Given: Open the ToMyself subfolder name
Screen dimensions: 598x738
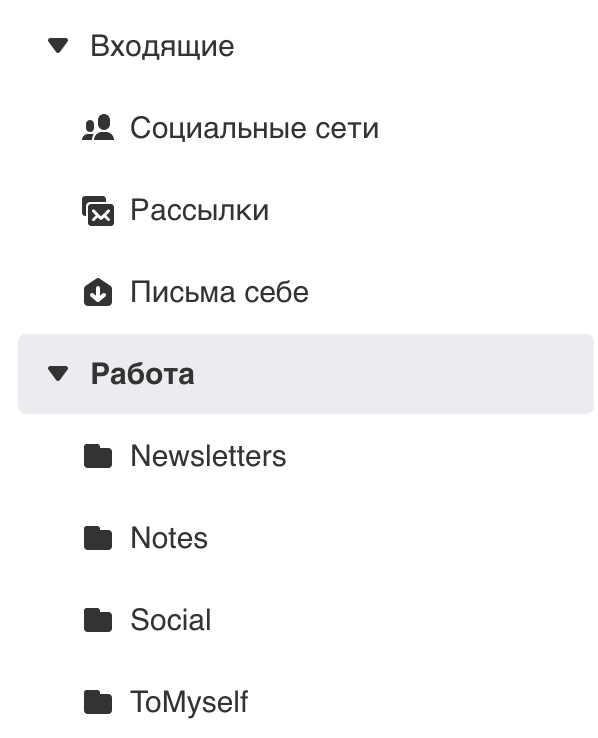Looking at the screenshot, I should (189, 702).
